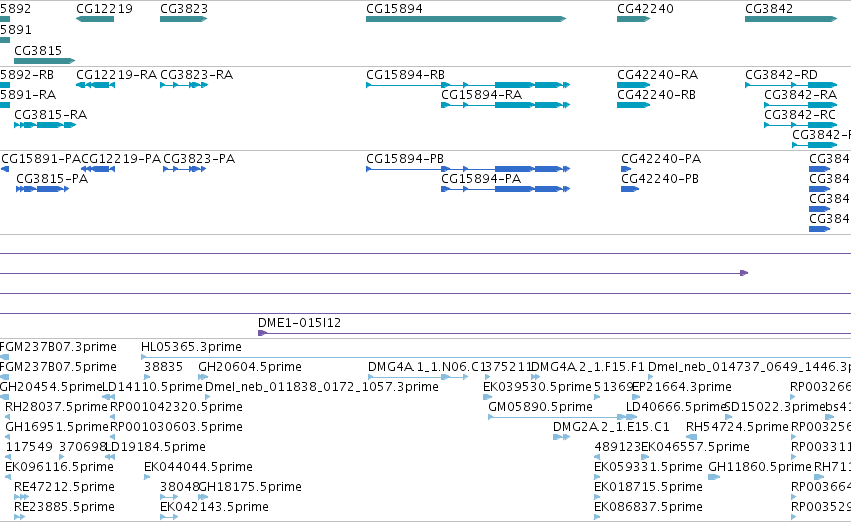
Task: Open EST EP21664.3prime
Action: coord(682,387)
